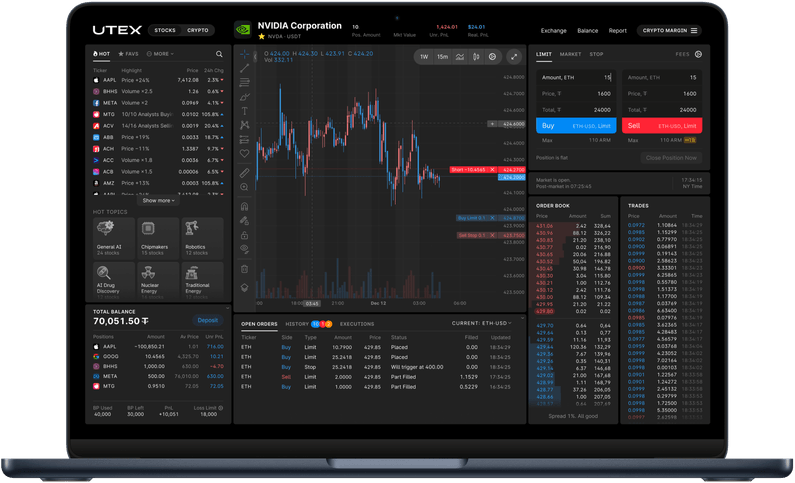Click Close Position Now button
This screenshot has height=483, width=795.
click(x=671, y=158)
